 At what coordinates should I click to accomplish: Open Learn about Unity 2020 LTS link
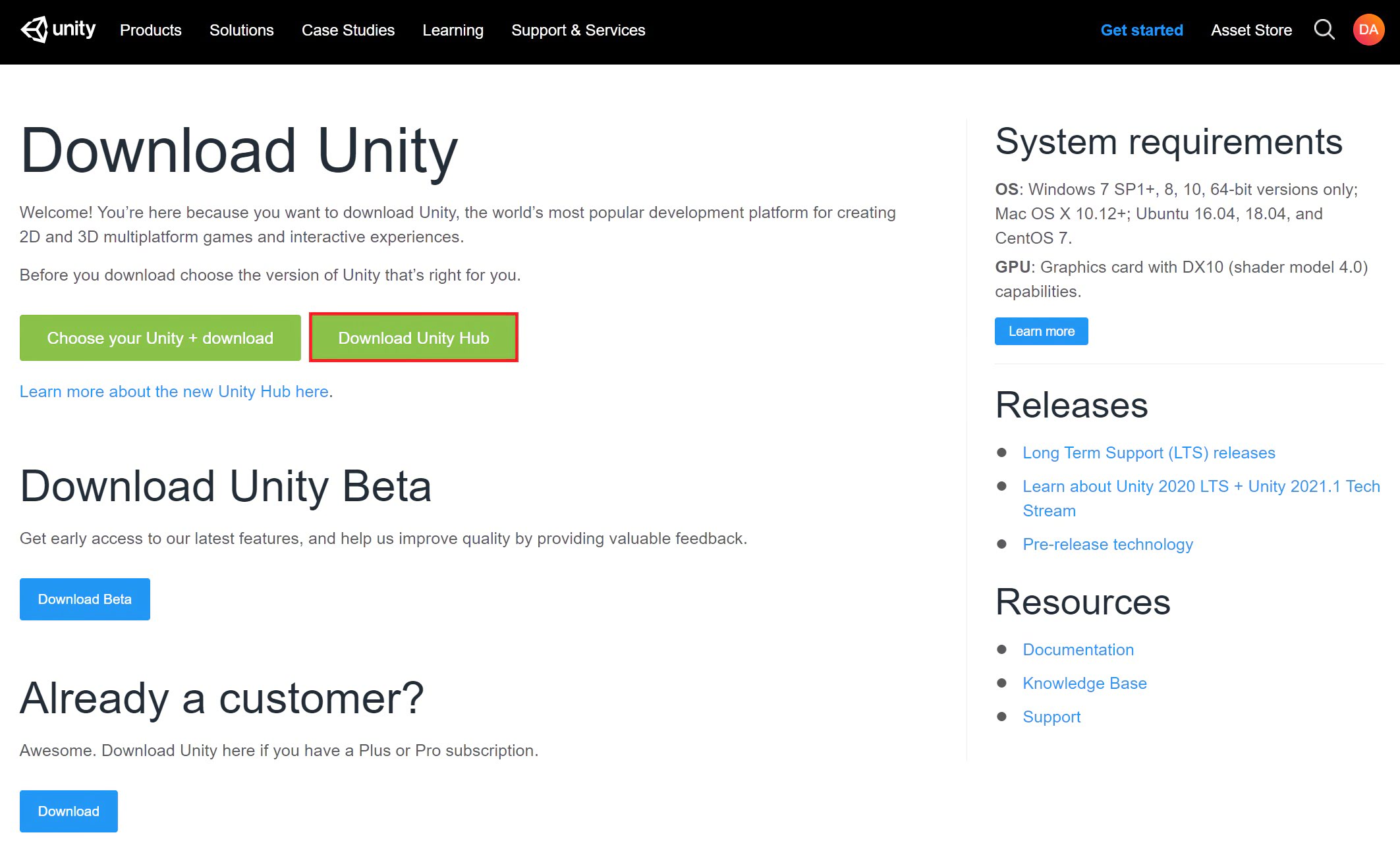(x=1201, y=499)
